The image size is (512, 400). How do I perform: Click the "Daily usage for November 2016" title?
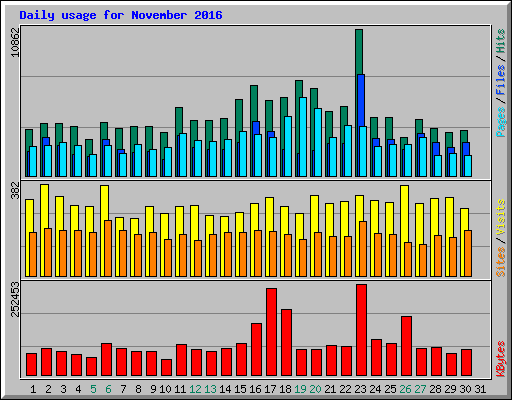click(121, 15)
